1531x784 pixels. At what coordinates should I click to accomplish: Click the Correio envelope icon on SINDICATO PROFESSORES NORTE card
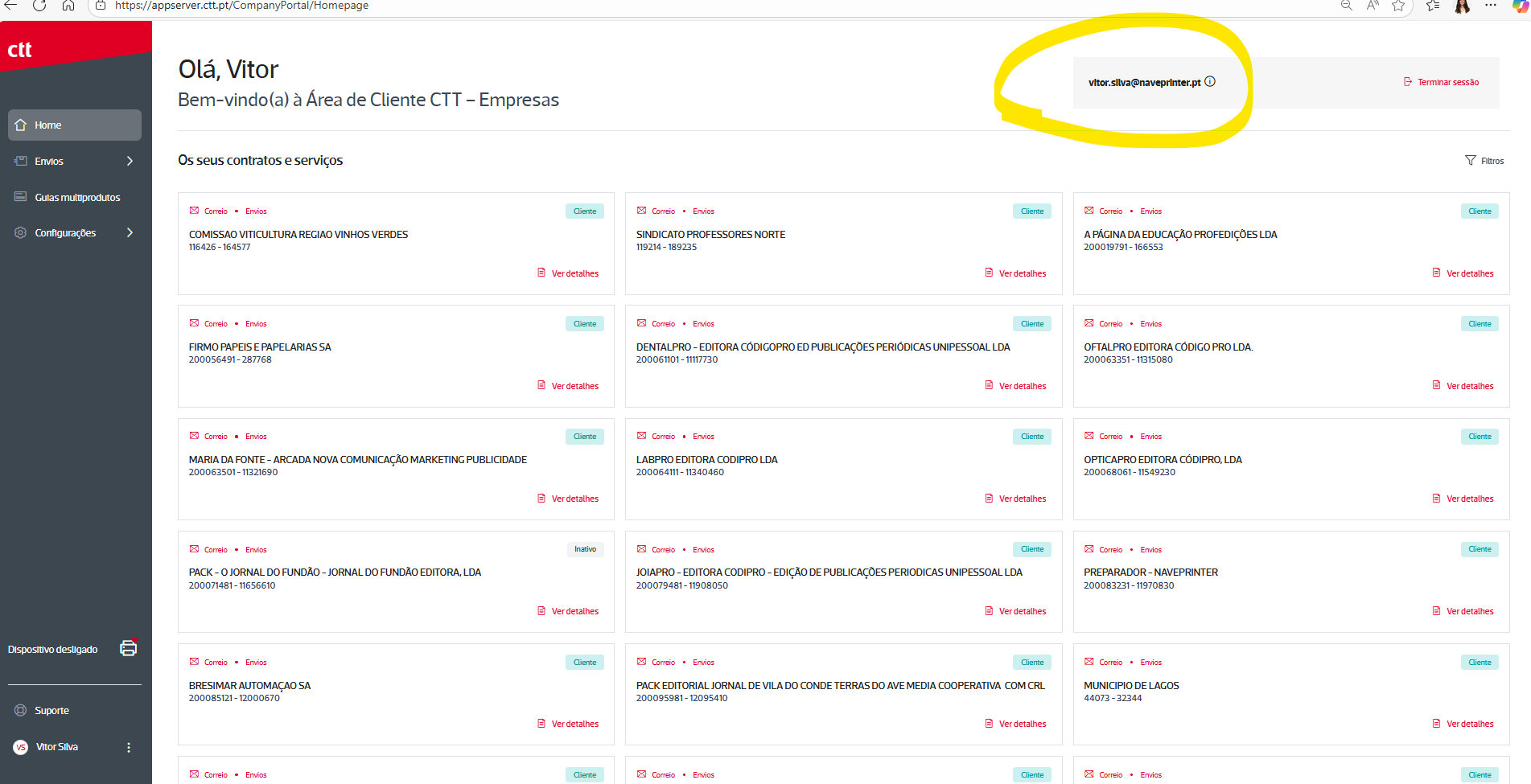pyautogui.click(x=641, y=211)
